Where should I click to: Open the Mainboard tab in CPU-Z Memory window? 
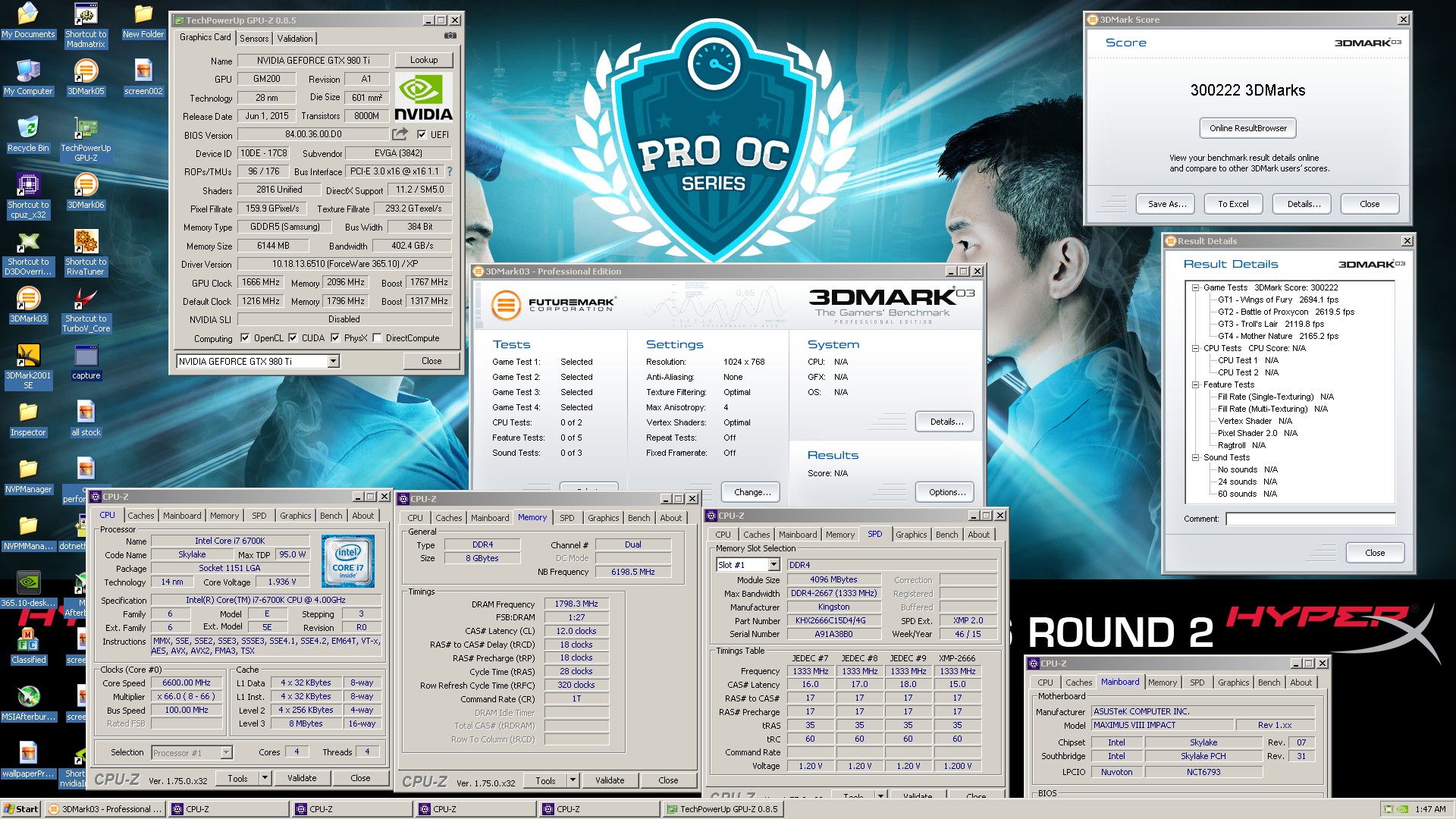pyautogui.click(x=490, y=518)
